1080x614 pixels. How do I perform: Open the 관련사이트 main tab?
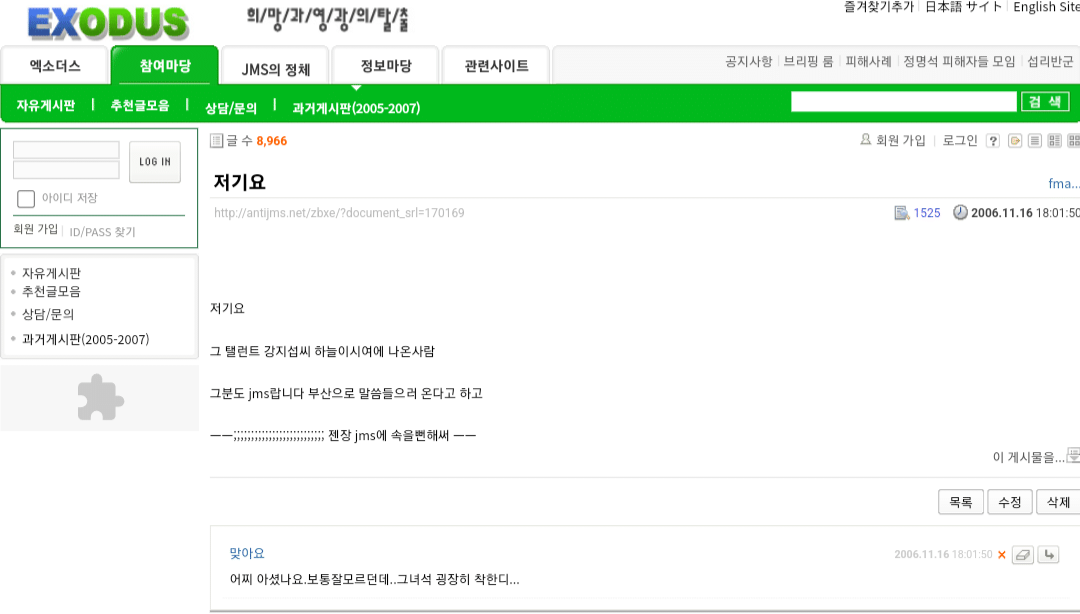coord(496,65)
